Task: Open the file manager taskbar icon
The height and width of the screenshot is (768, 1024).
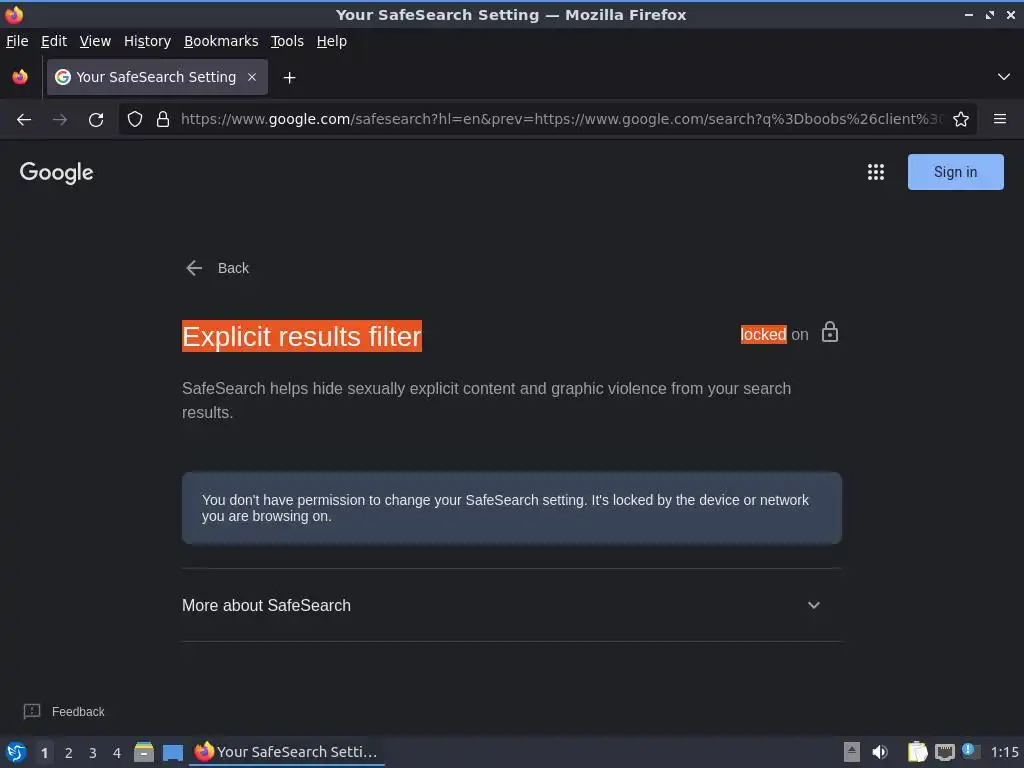Action: [x=144, y=752]
